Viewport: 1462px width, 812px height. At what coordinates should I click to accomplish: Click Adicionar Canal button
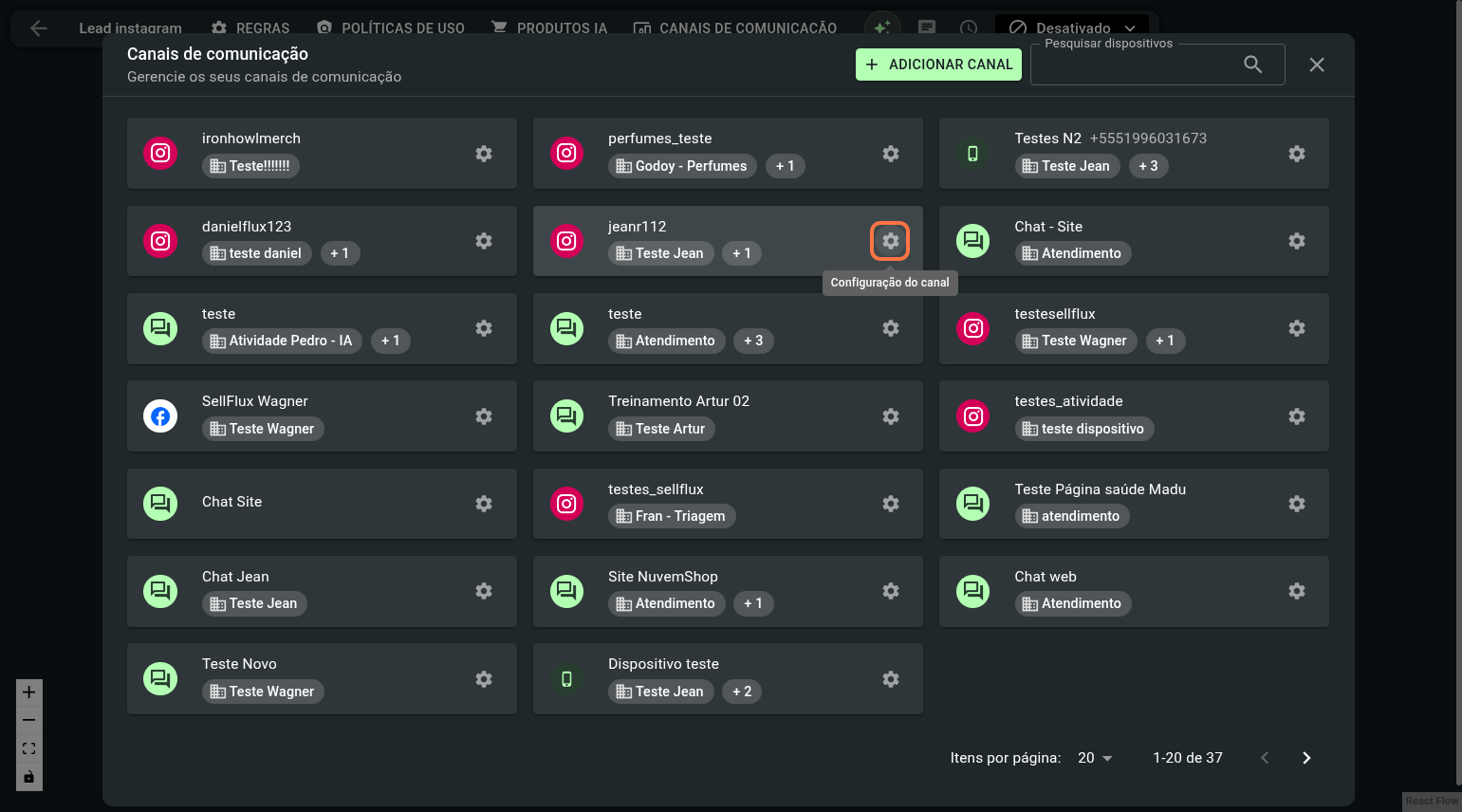[938, 65]
